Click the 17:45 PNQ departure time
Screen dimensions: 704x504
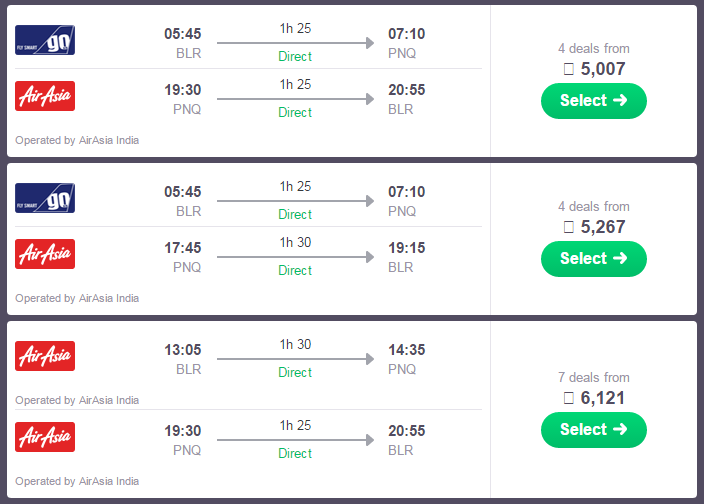point(183,248)
